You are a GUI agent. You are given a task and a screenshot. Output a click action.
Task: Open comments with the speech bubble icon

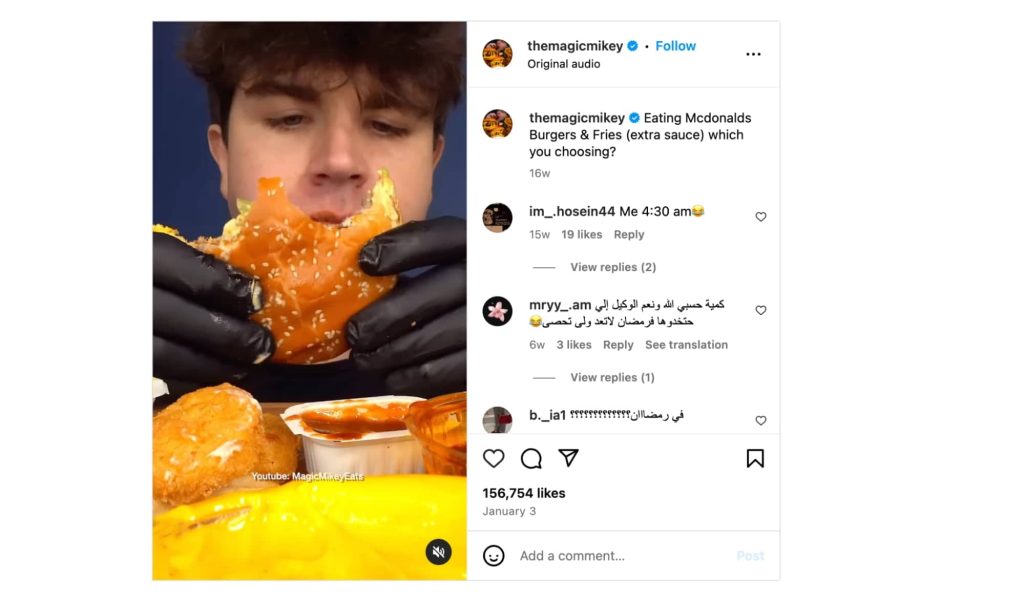click(x=531, y=459)
